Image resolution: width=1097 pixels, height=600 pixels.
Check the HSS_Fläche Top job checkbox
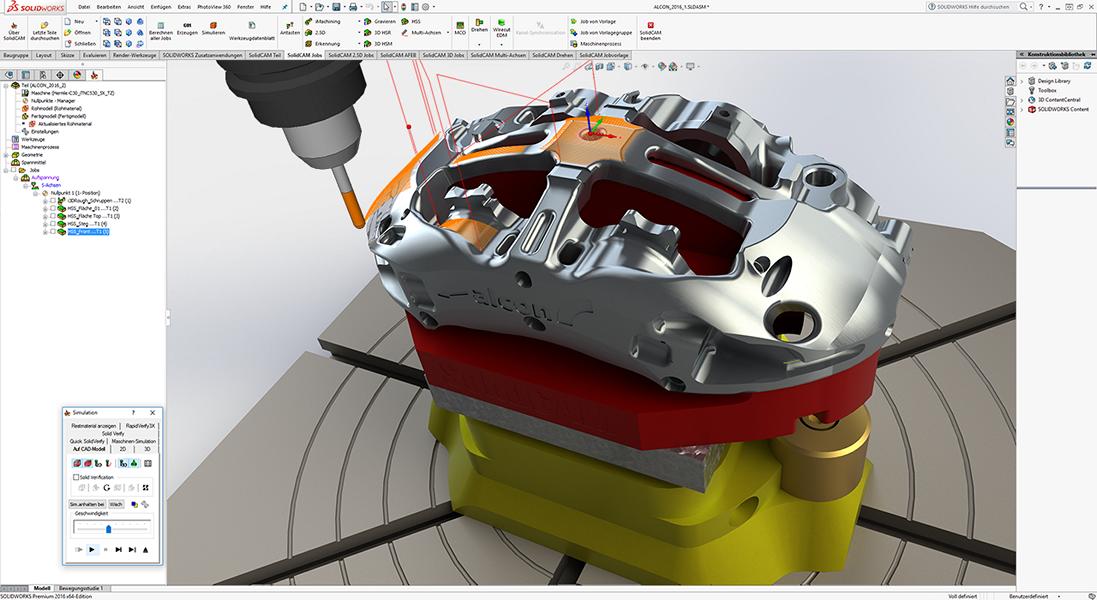(53, 216)
